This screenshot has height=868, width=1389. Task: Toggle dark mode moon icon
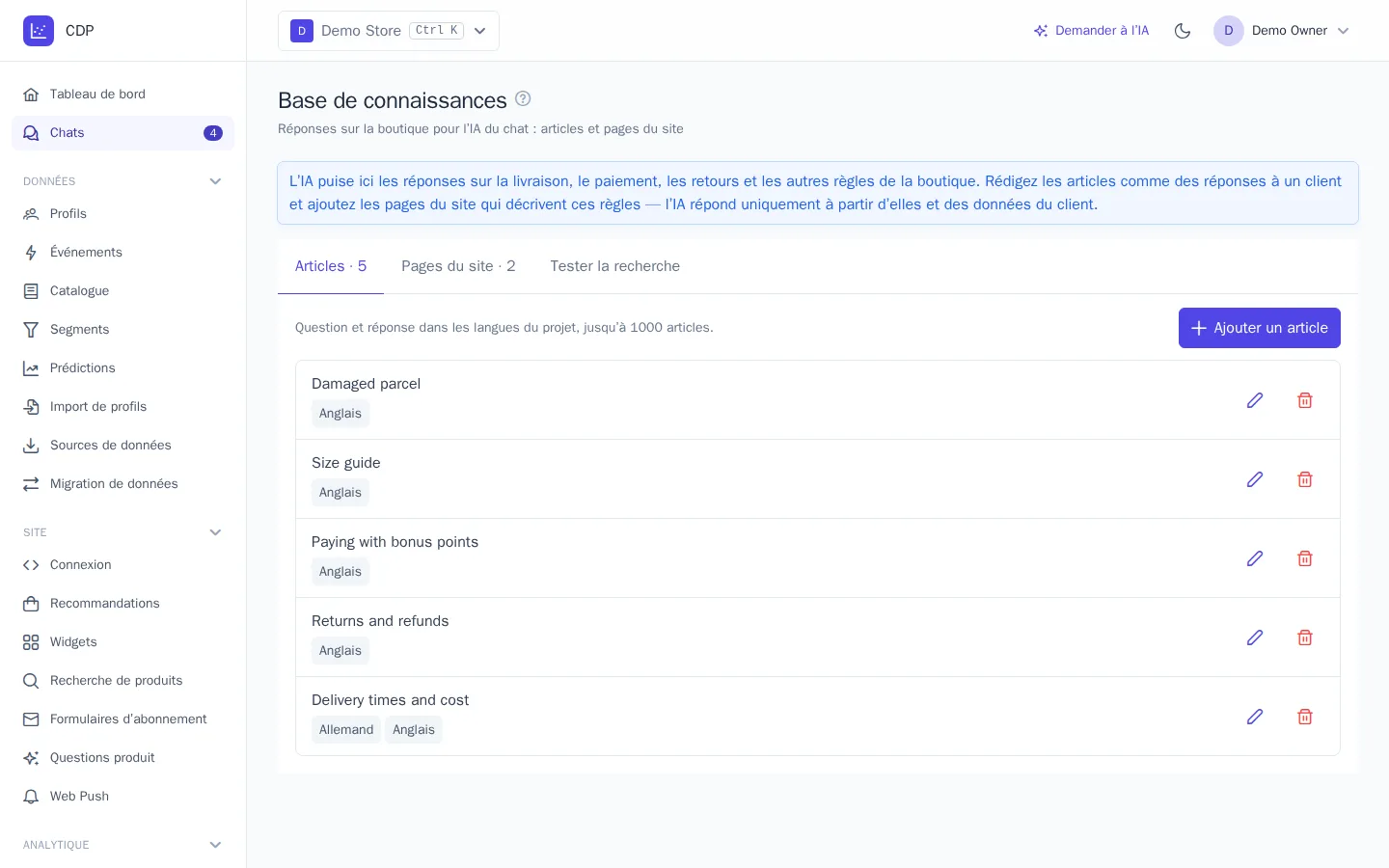point(1183,31)
